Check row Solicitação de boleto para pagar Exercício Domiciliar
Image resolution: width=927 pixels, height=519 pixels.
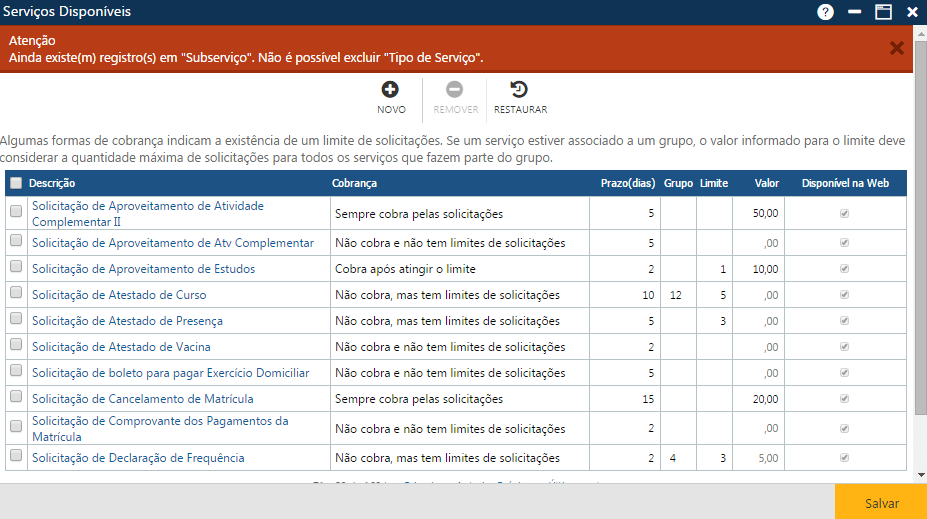click(x=16, y=371)
